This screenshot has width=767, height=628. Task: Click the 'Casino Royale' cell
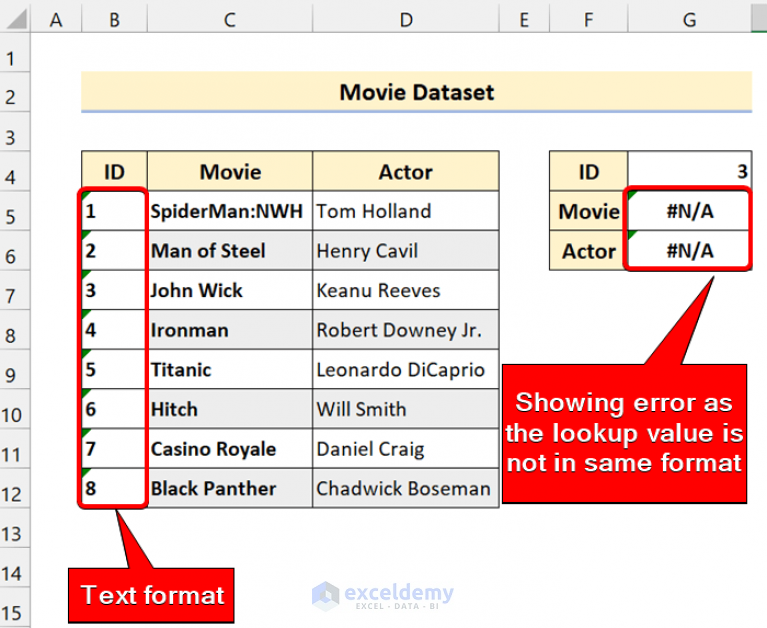[229, 449]
